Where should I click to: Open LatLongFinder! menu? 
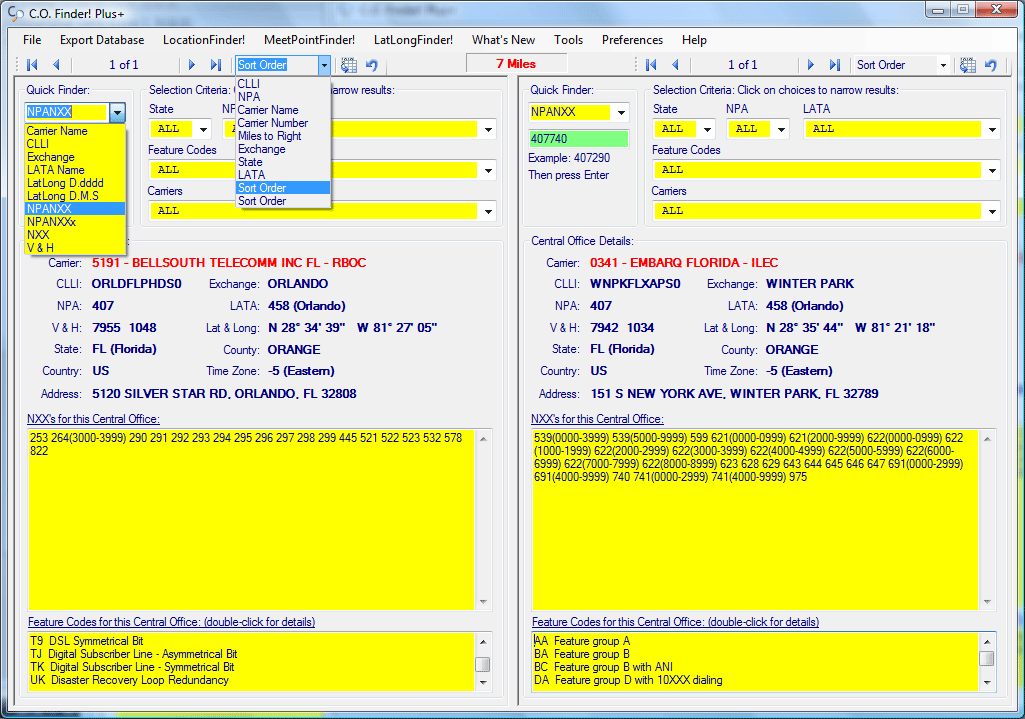coord(413,40)
